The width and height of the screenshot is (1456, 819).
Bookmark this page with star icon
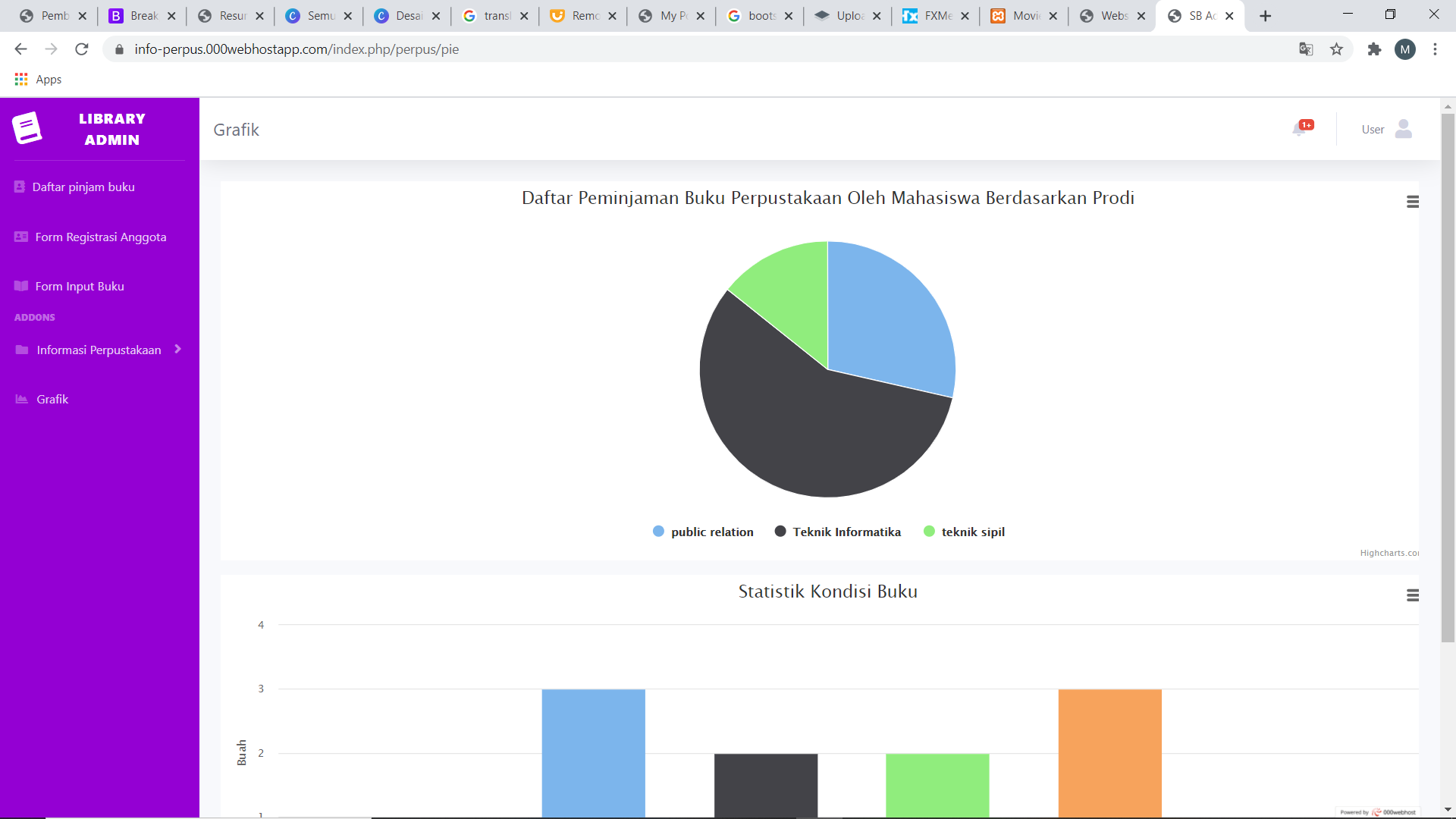(x=1336, y=49)
